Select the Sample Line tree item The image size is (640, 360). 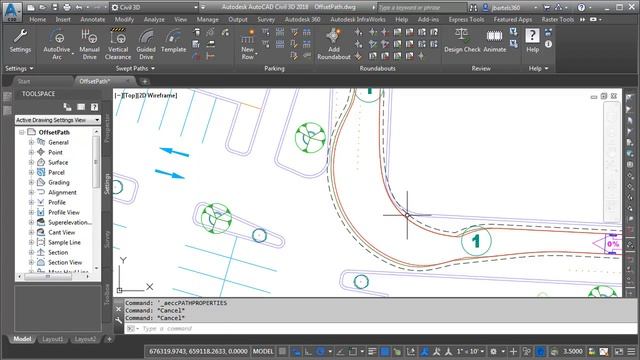pyautogui.click(x=64, y=242)
